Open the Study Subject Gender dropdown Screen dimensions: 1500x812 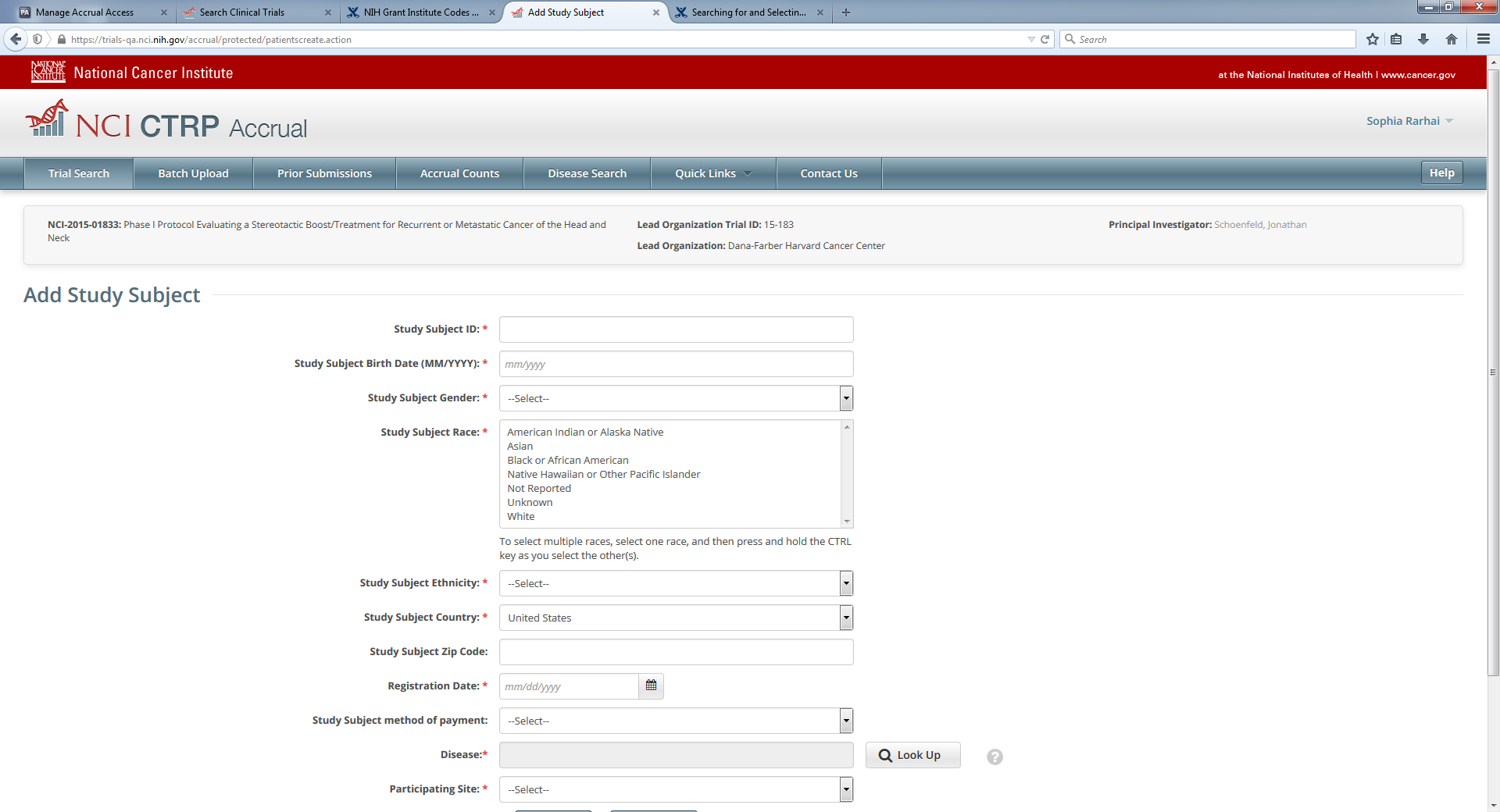(676, 398)
